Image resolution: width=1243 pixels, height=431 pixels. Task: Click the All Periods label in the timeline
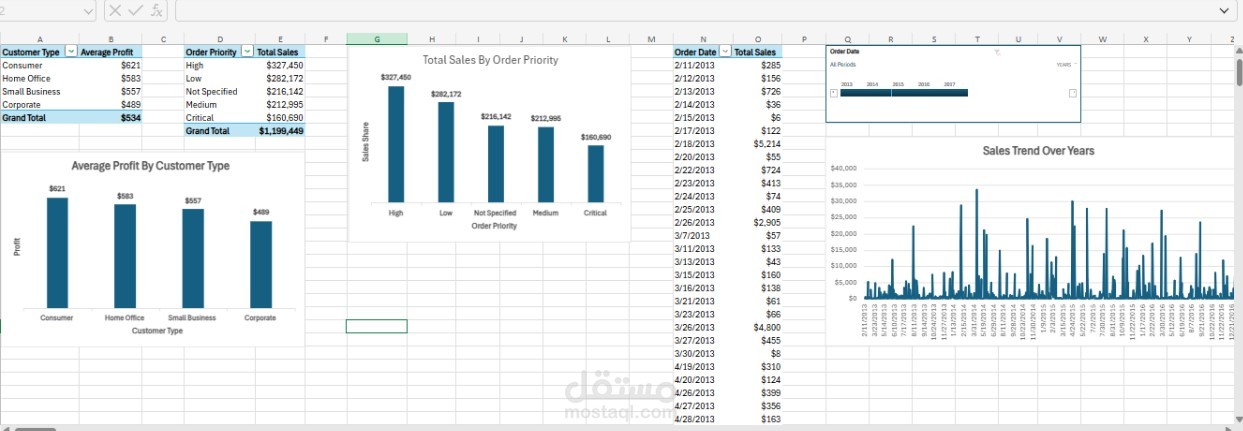coord(843,64)
